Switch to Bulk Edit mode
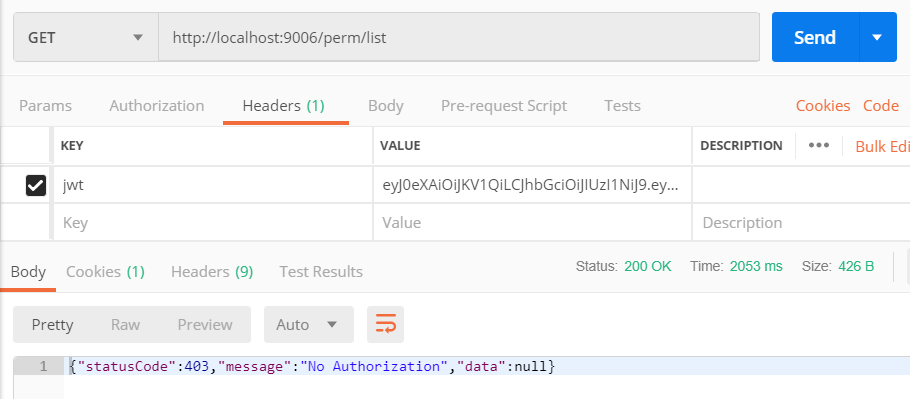Image resolution: width=910 pixels, height=399 pixels. pos(882,147)
